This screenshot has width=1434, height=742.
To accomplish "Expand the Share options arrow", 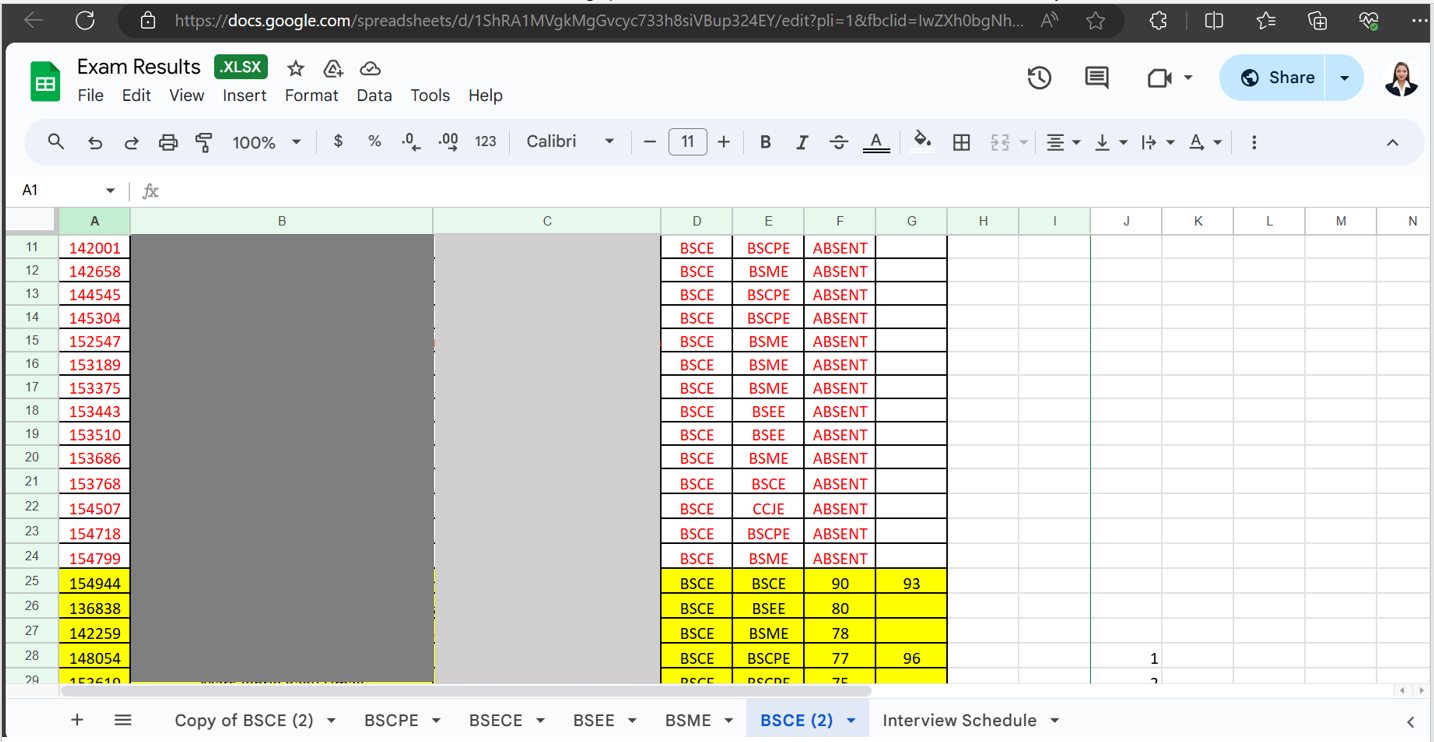I will (x=1344, y=78).
